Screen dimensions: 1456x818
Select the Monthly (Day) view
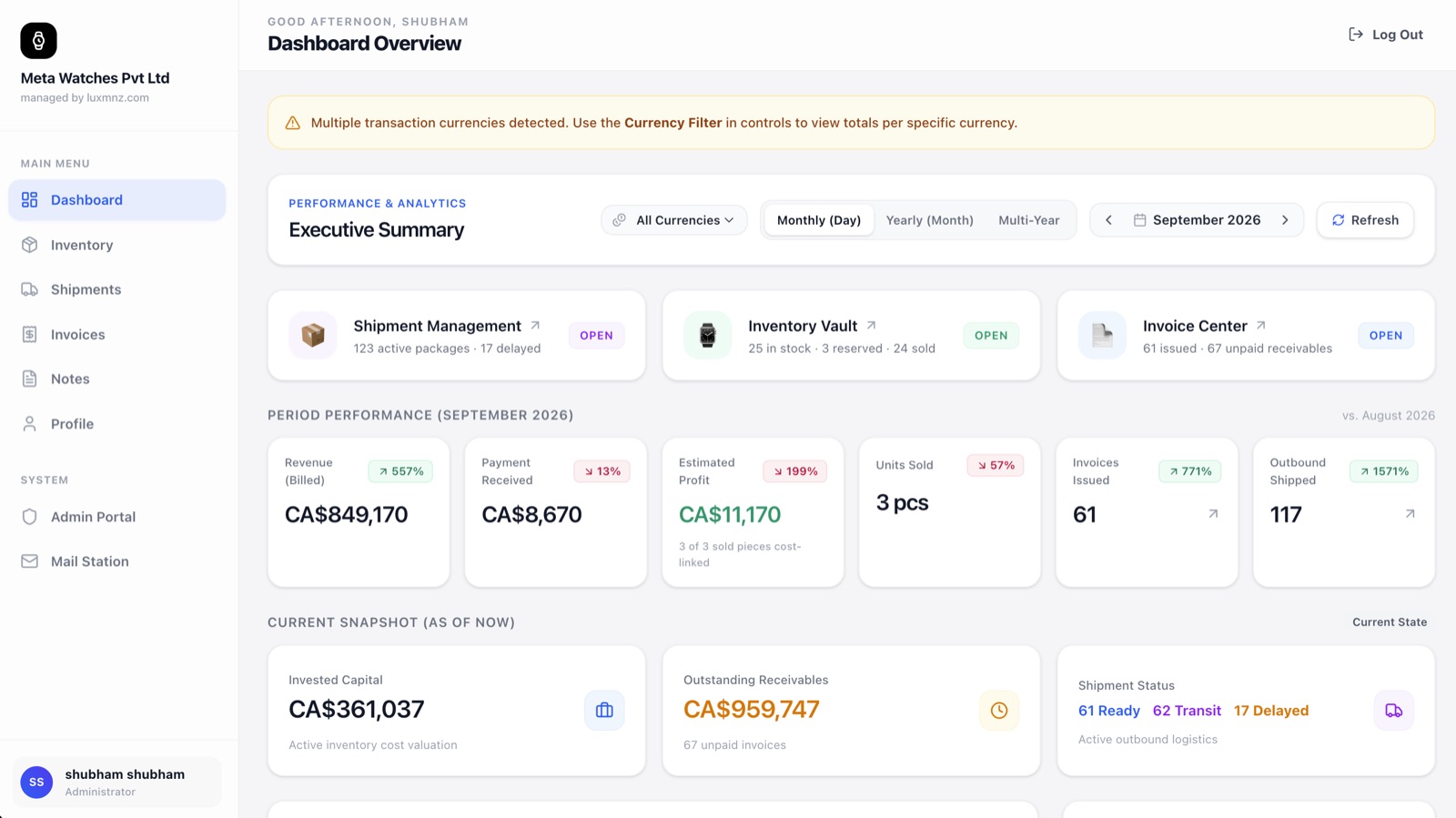click(819, 220)
